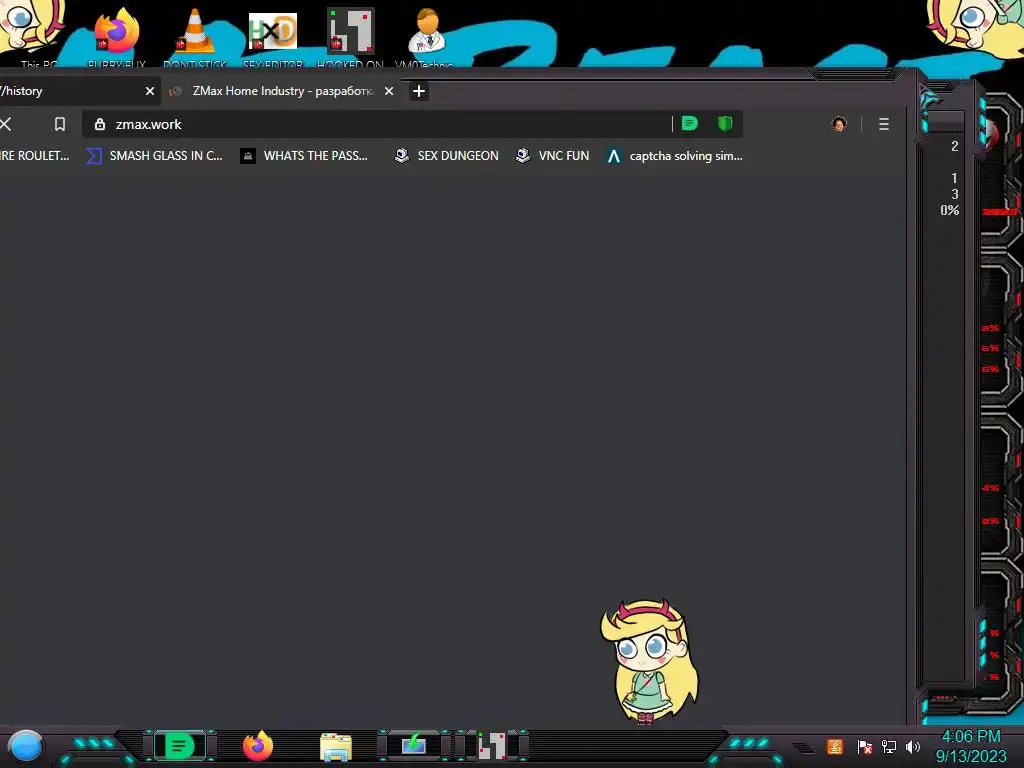Viewport: 1024px width, 768px height.
Task: Open the captcha solving sim... bookmark
Action: [675, 155]
